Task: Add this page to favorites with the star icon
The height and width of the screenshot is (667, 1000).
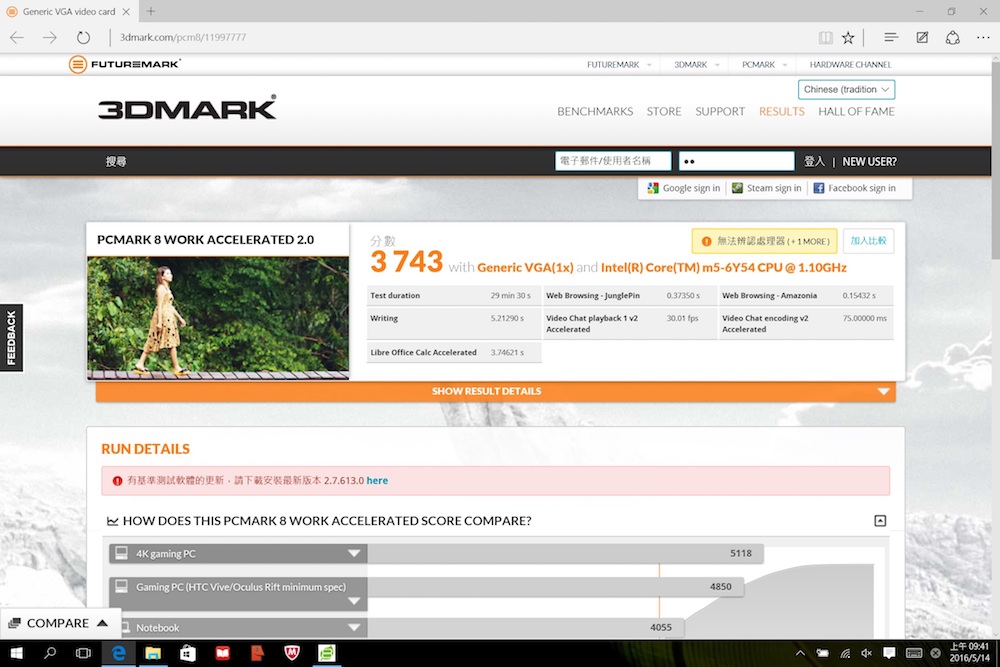Action: (x=847, y=37)
